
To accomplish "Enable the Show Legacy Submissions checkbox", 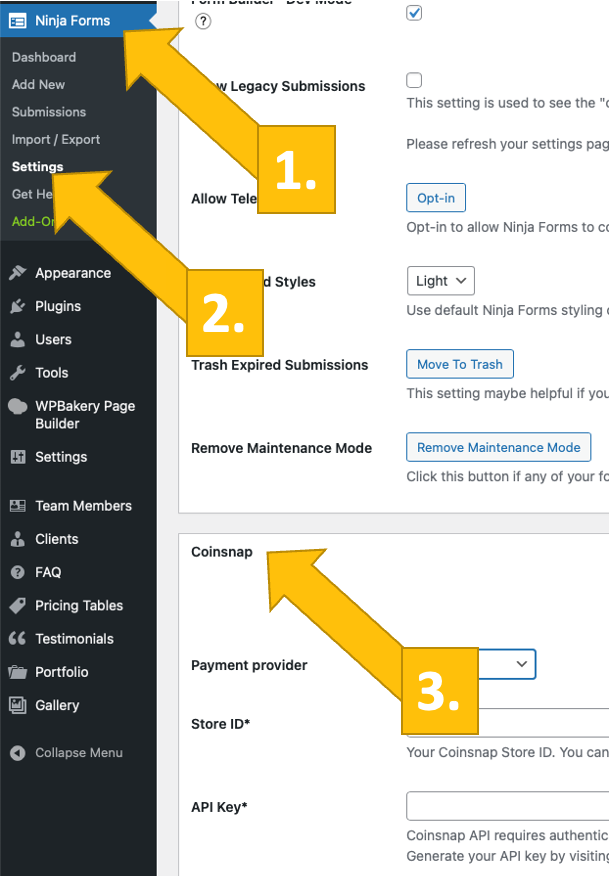I will 414,80.
